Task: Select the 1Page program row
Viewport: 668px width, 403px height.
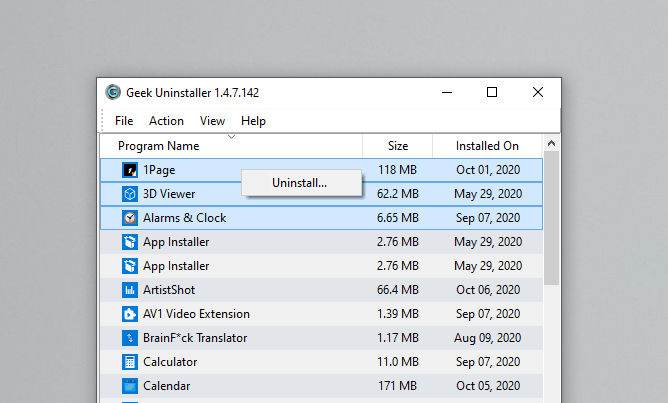Action: coord(321,170)
